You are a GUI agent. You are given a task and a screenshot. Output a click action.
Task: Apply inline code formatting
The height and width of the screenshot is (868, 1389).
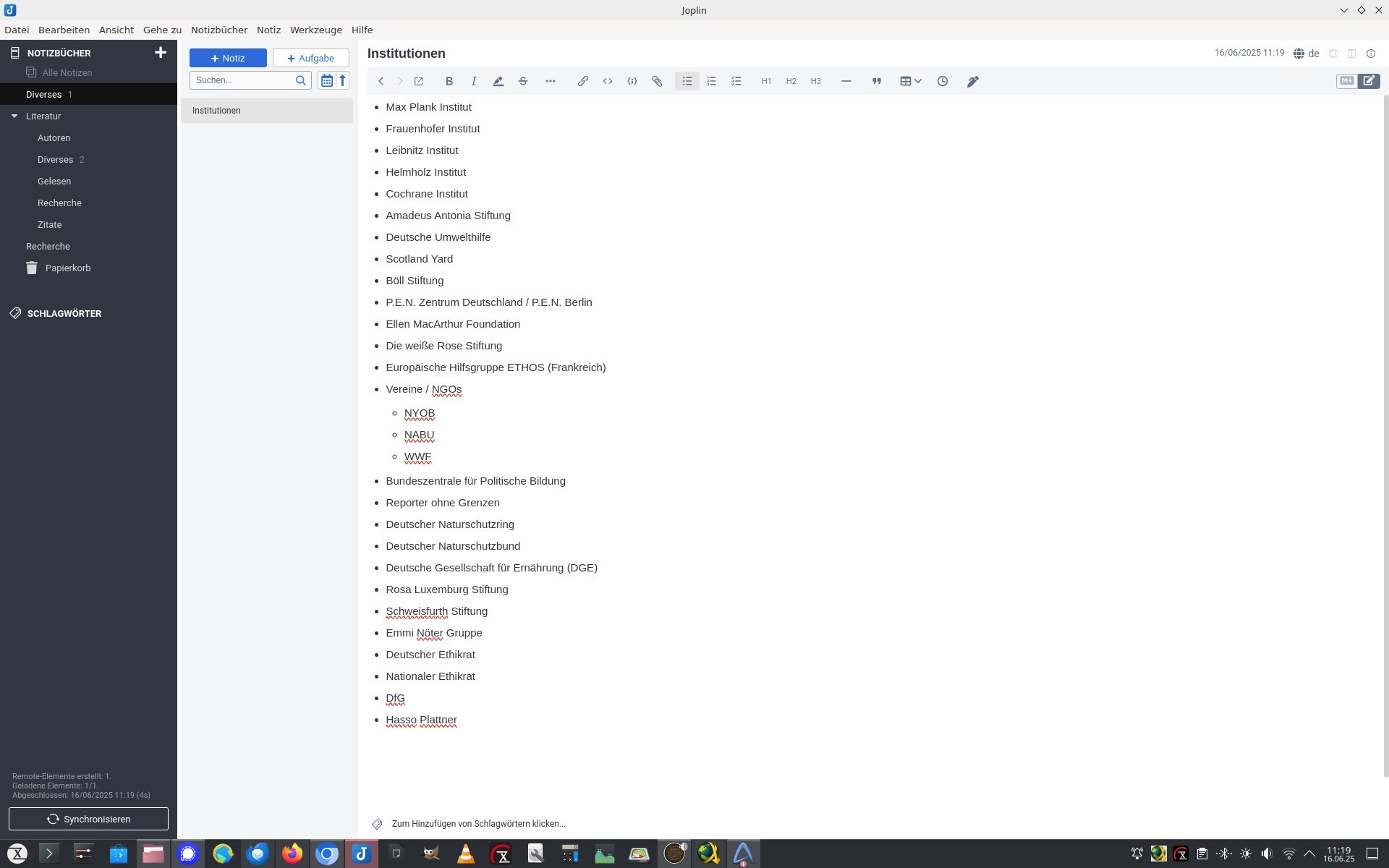tap(608, 81)
